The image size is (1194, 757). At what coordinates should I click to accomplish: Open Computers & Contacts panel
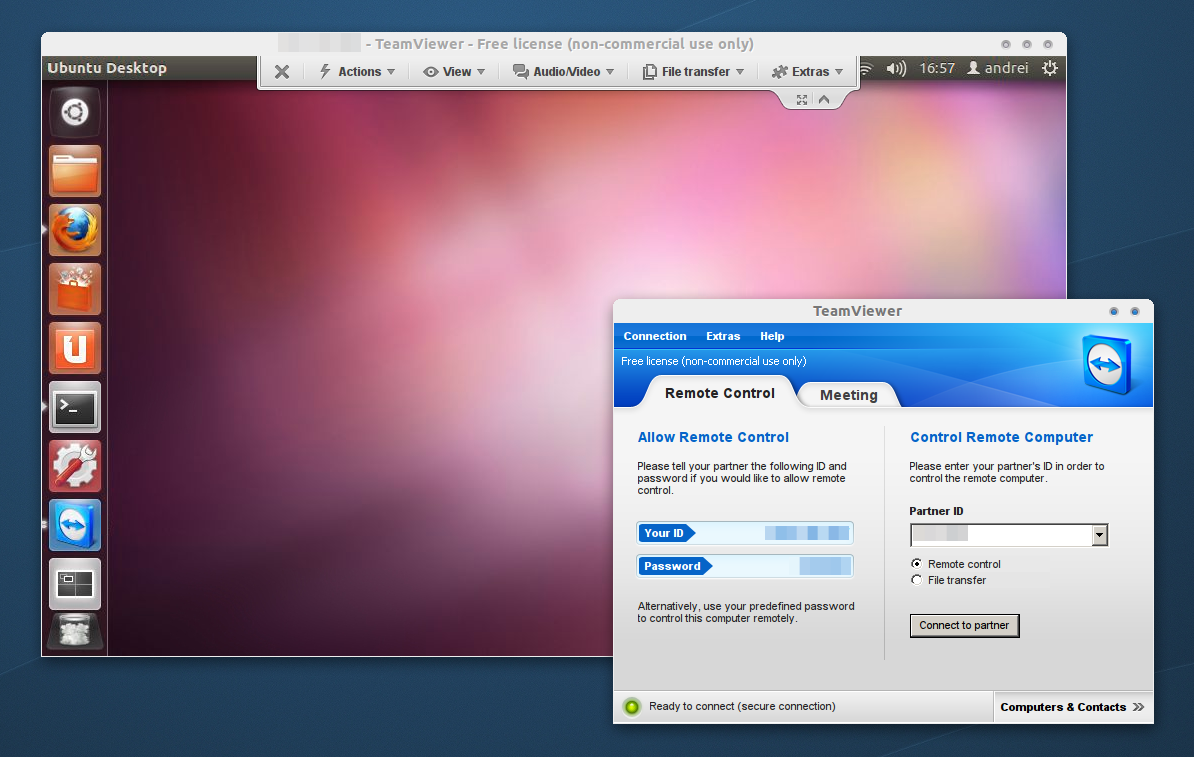1072,707
